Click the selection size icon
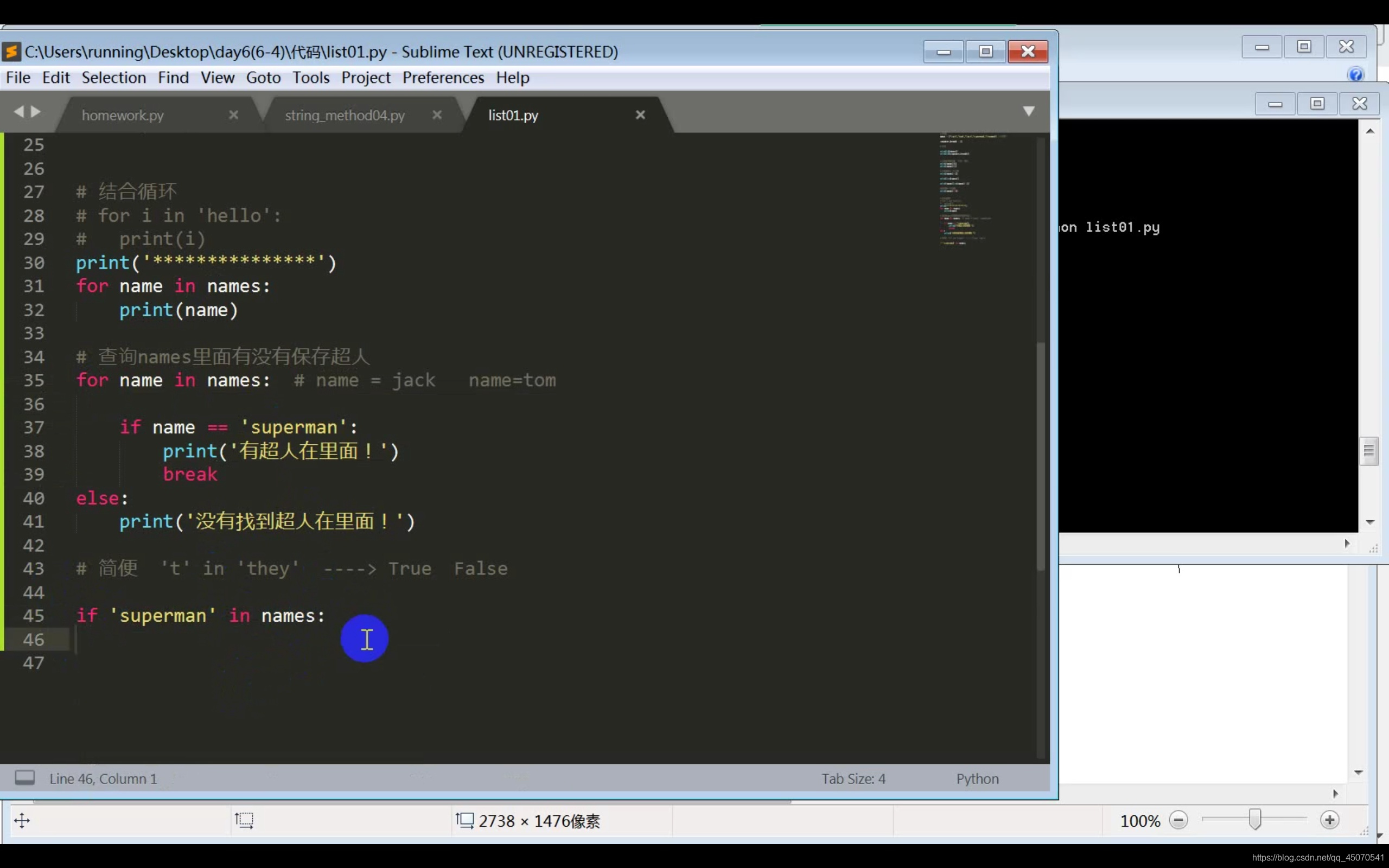Viewport: 1389px width, 868px height. (x=244, y=820)
